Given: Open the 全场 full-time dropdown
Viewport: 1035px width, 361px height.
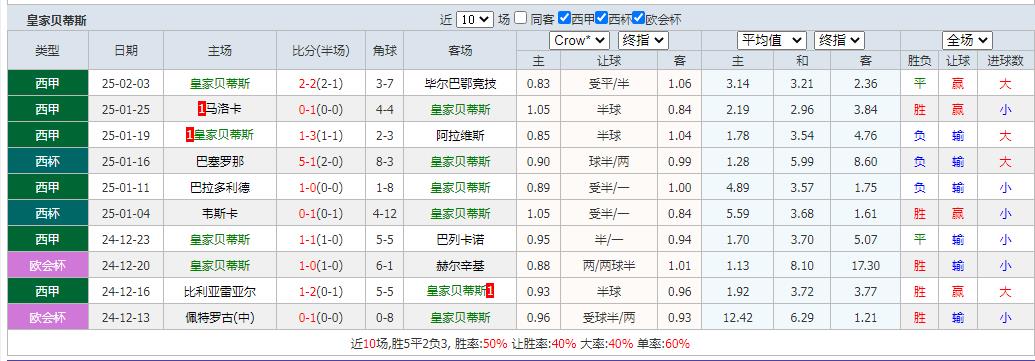Looking at the screenshot, I should coord(967,40).
